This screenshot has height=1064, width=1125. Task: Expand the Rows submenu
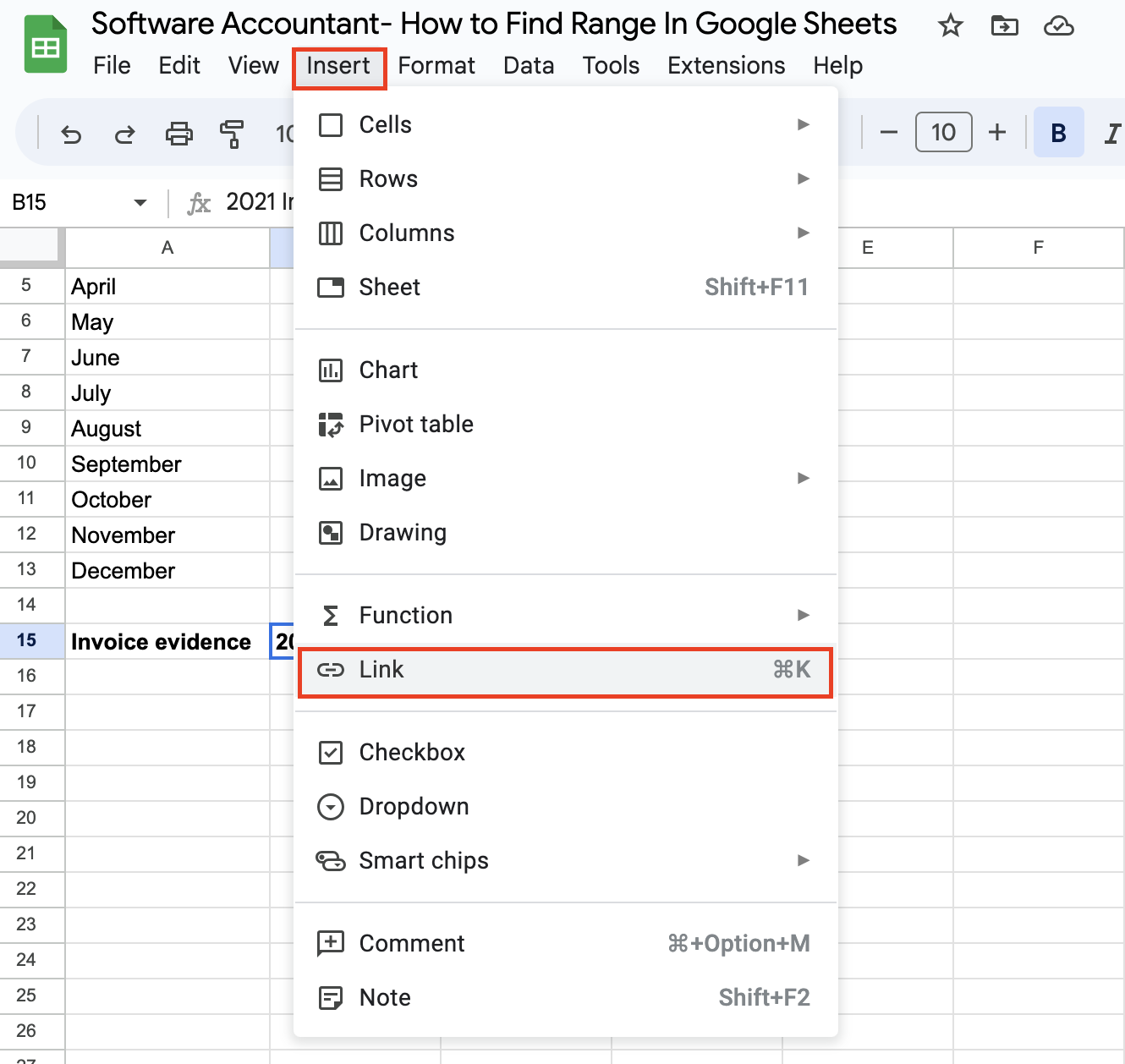point(565,179)
